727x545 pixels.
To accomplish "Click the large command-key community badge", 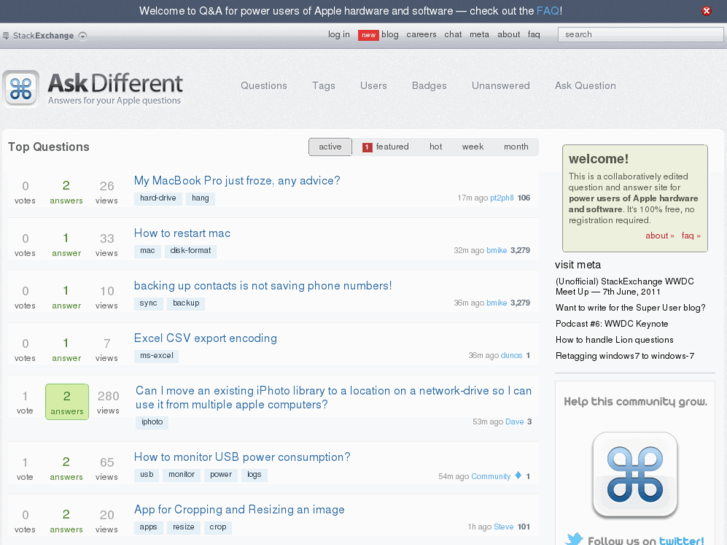I will tap(635, 475).
